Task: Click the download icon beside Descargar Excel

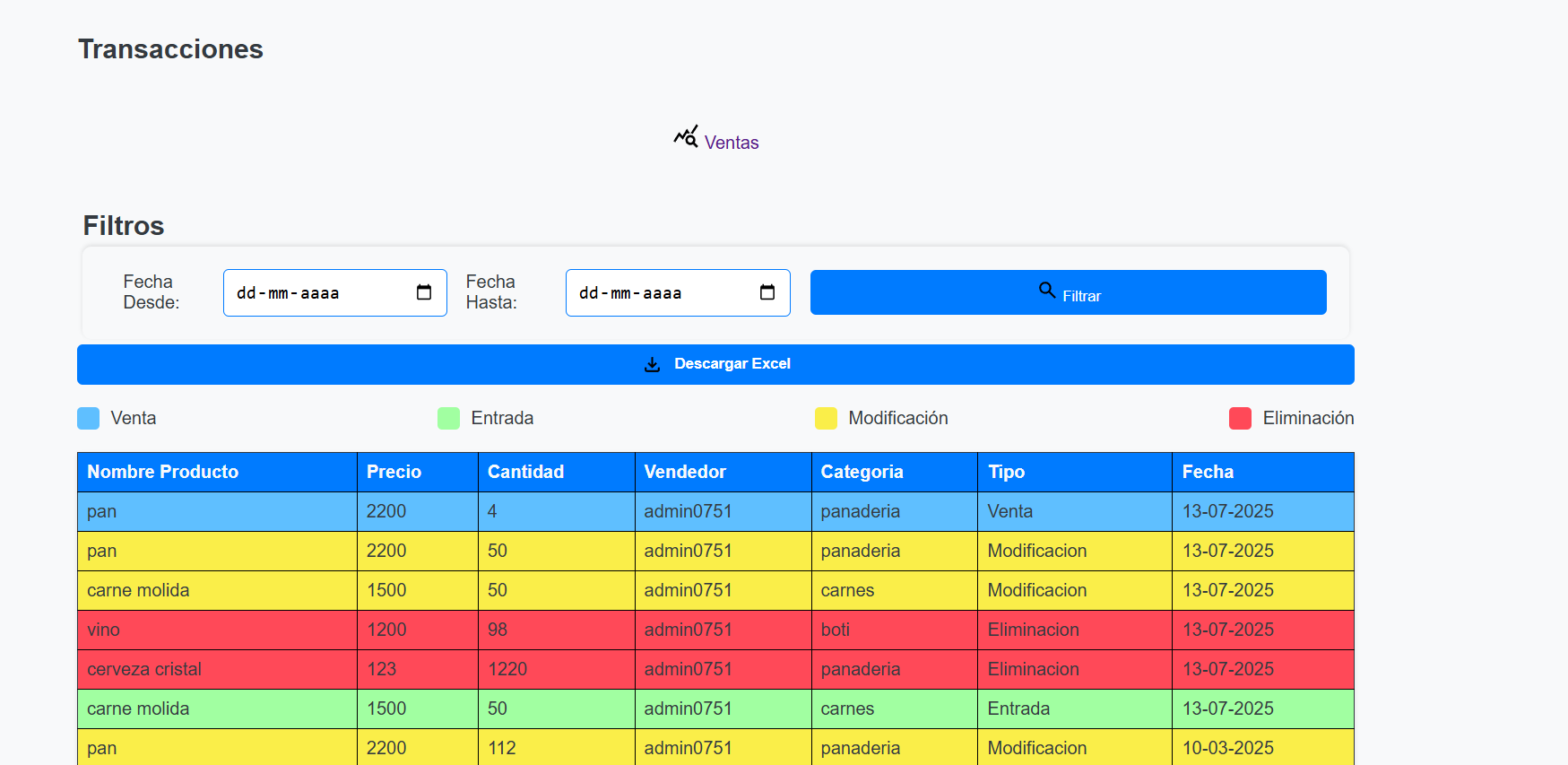Action: pos(653,364)
